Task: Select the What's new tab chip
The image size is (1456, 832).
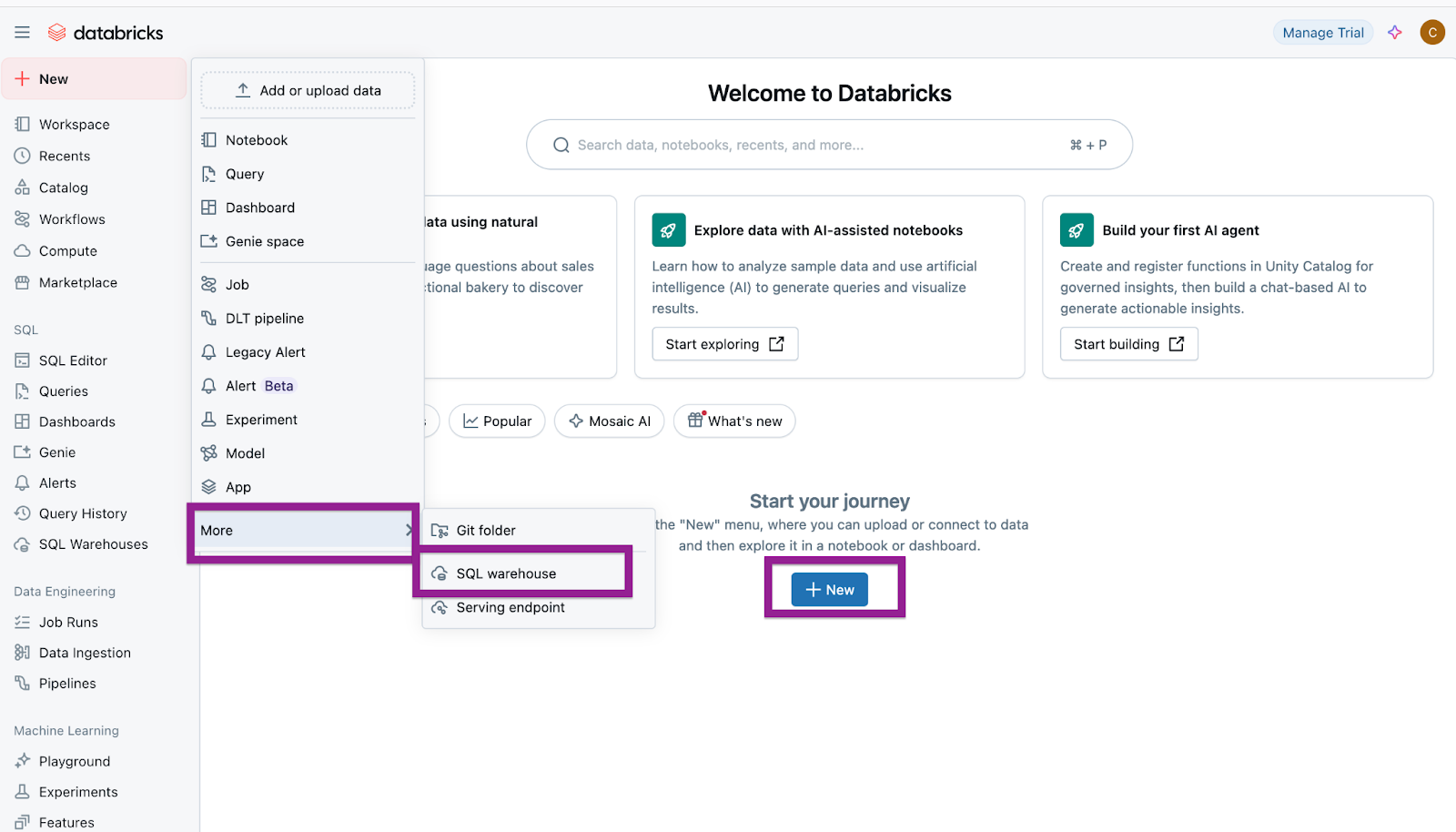Action: [x=734, y=421]
